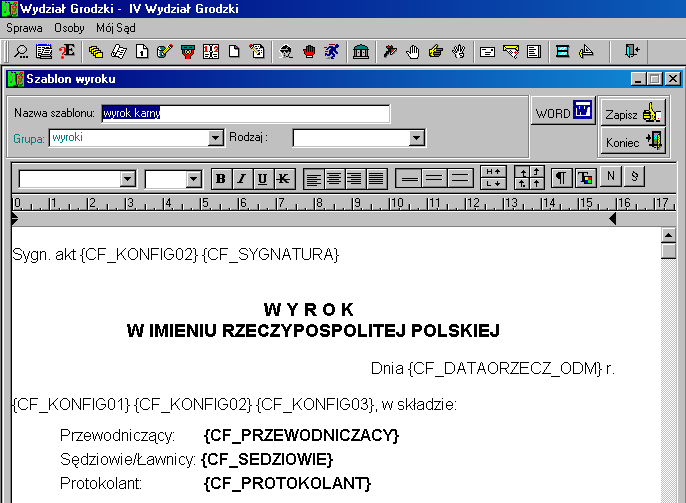Click the teal striped bars icon
Viewport: 686px width, 503px height.
click(563, 52)
